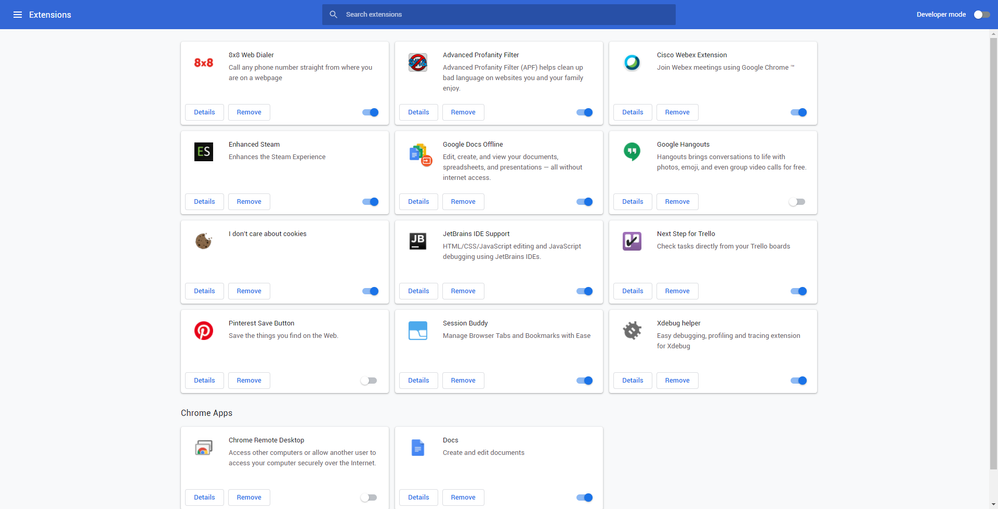This screenshot has width=998, height=509.
Task: Click the Pinterest Save Button icon
Action: tap(203, 331)
